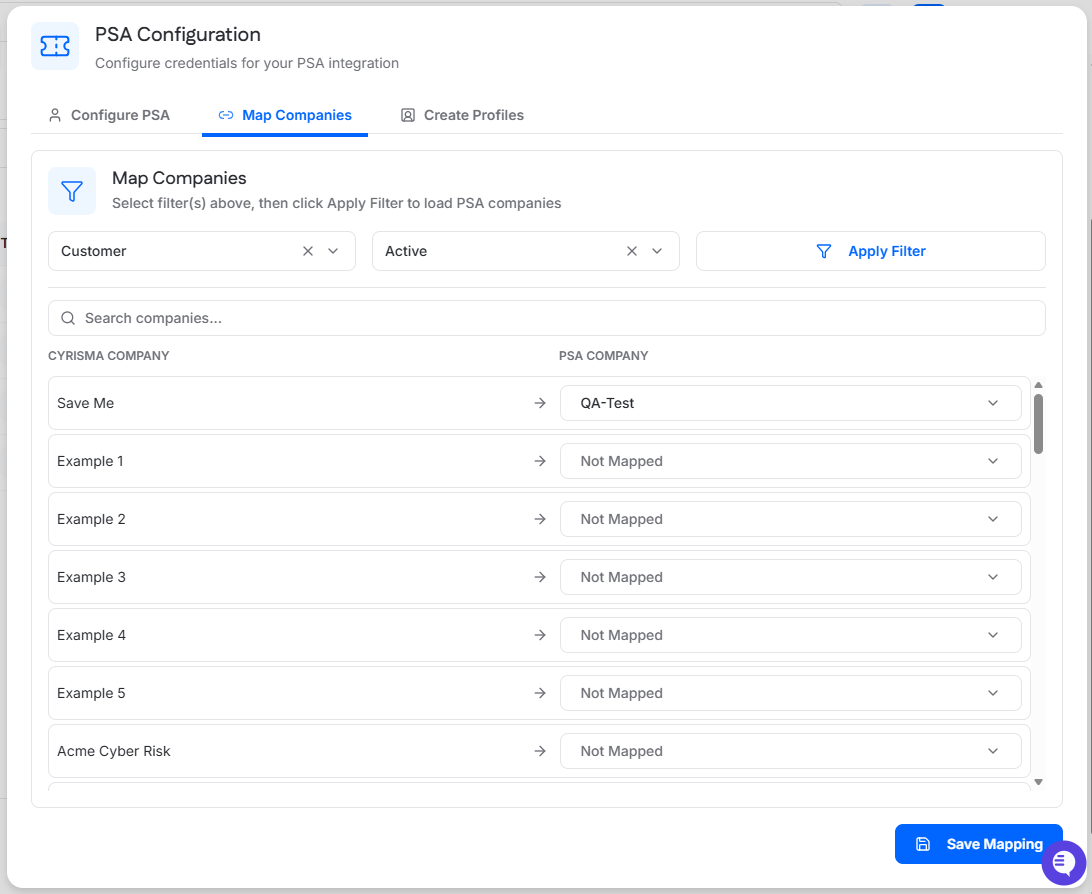This screenshot has height=894, width=1092.
Task: Click the search magnifier icon
Action: point(68,318)
